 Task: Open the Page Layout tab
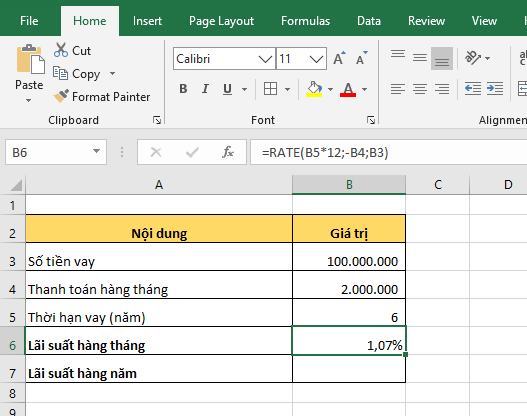(221, 21)
